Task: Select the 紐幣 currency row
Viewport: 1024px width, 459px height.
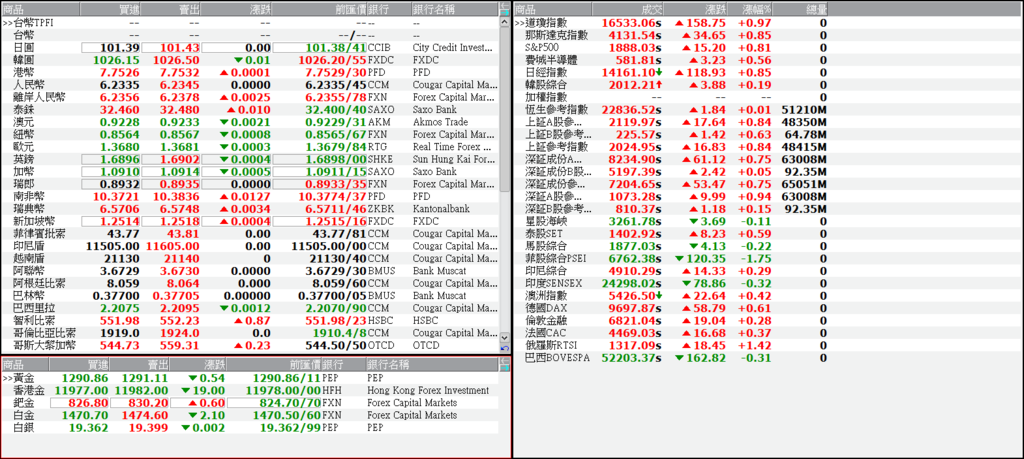Action: click(249, 135)
